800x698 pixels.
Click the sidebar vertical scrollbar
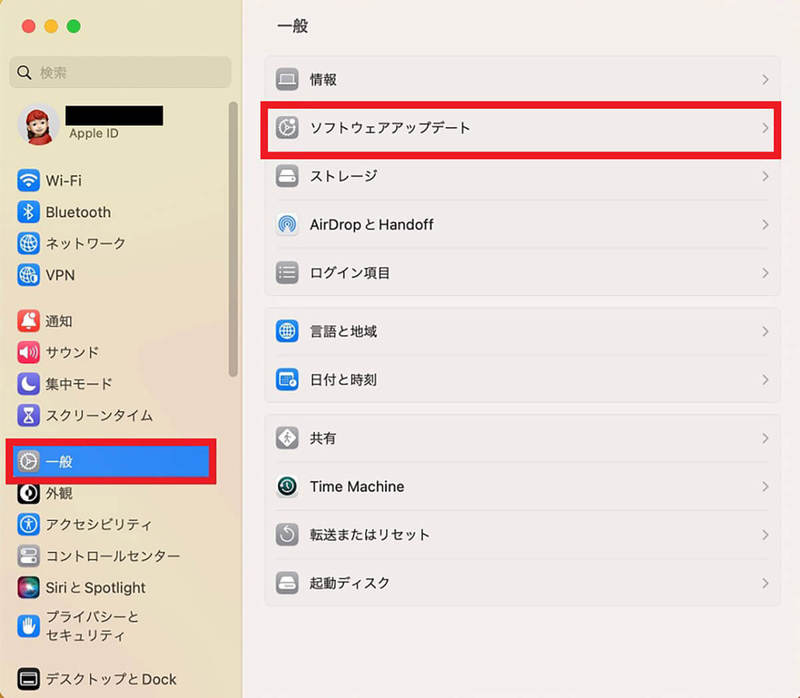pyautogui.click(x=233, y=239)
